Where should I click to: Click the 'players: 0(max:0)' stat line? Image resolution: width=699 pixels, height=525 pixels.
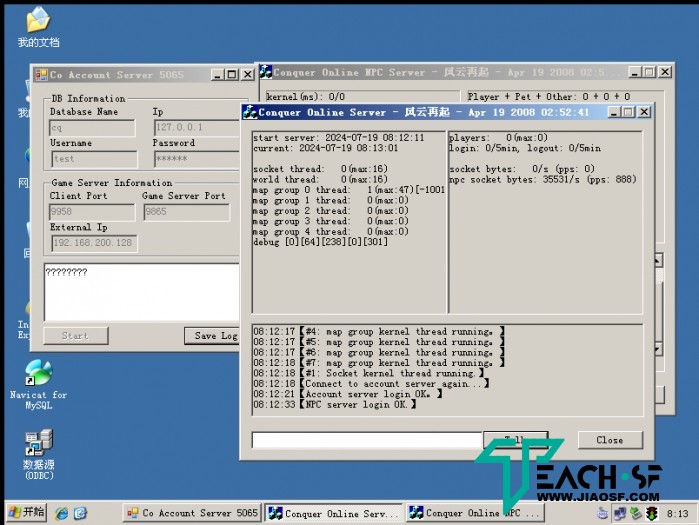coord(498,138)
